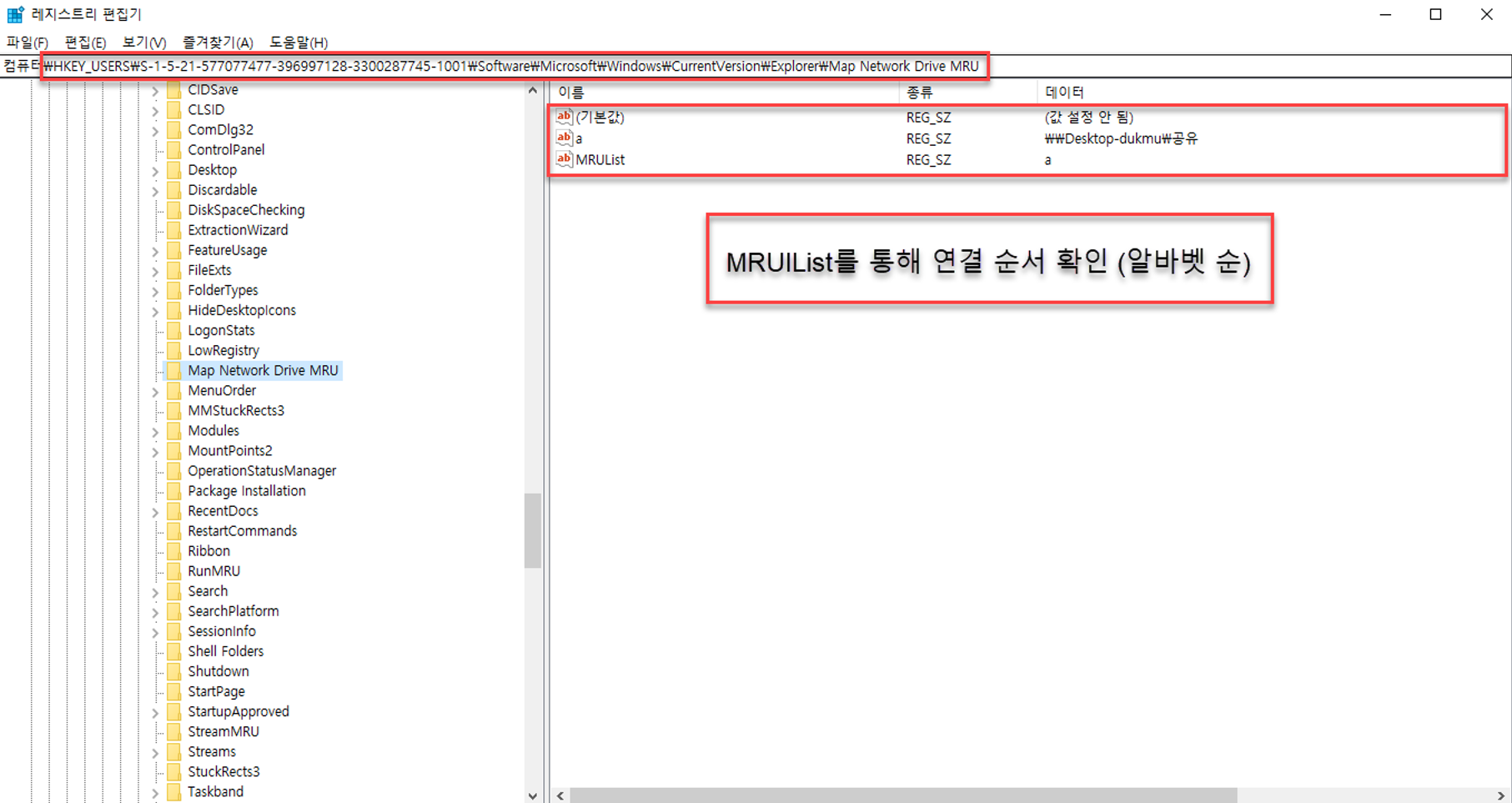Expand the Taskband tree node

[155, 792]
